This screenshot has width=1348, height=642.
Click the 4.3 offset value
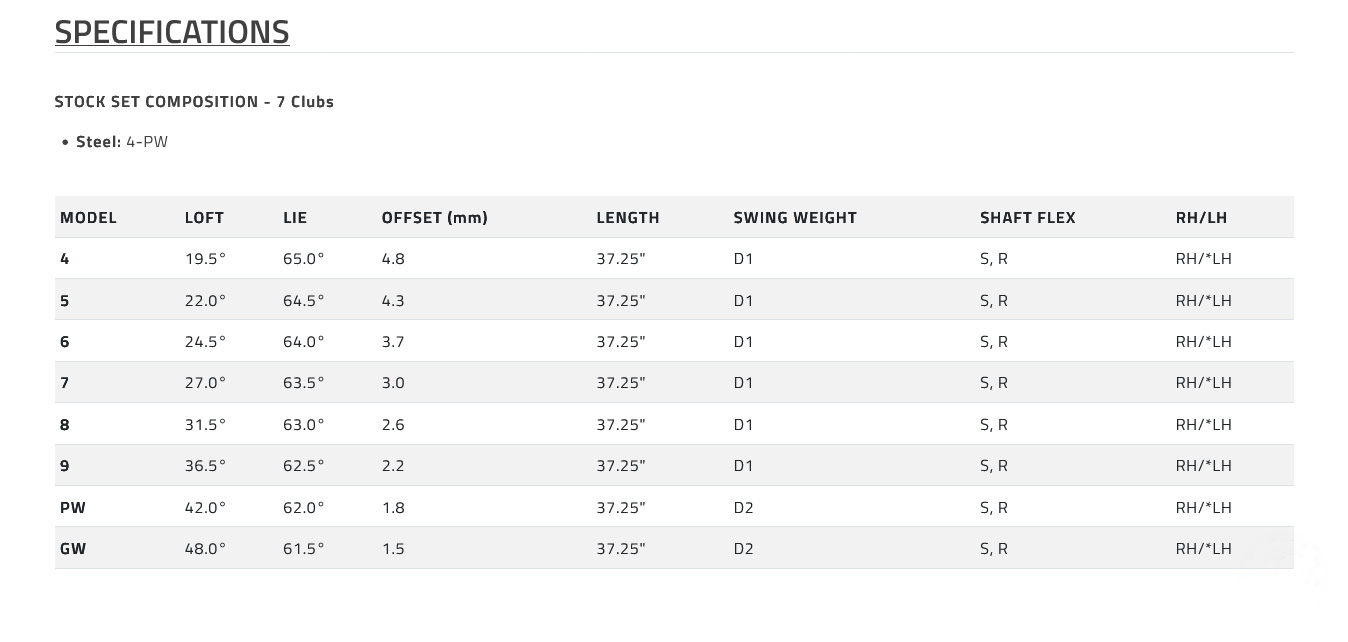[x=393, y=301]
